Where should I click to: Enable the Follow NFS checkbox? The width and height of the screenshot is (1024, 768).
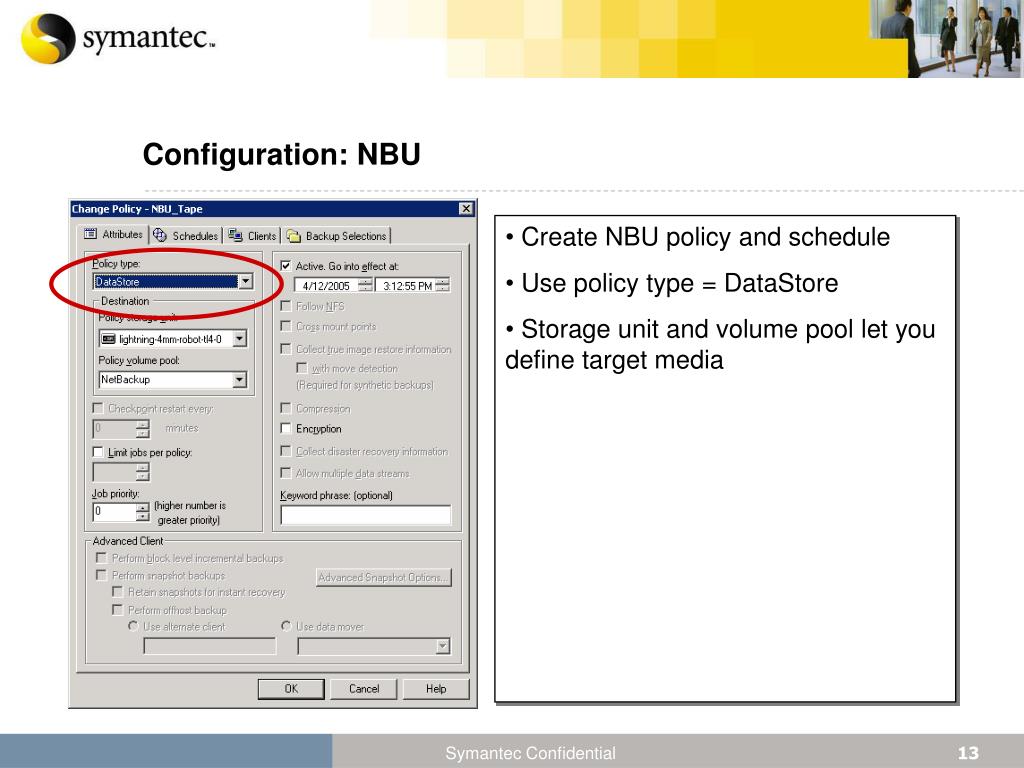pyautogui.click(x=285, y=306)
